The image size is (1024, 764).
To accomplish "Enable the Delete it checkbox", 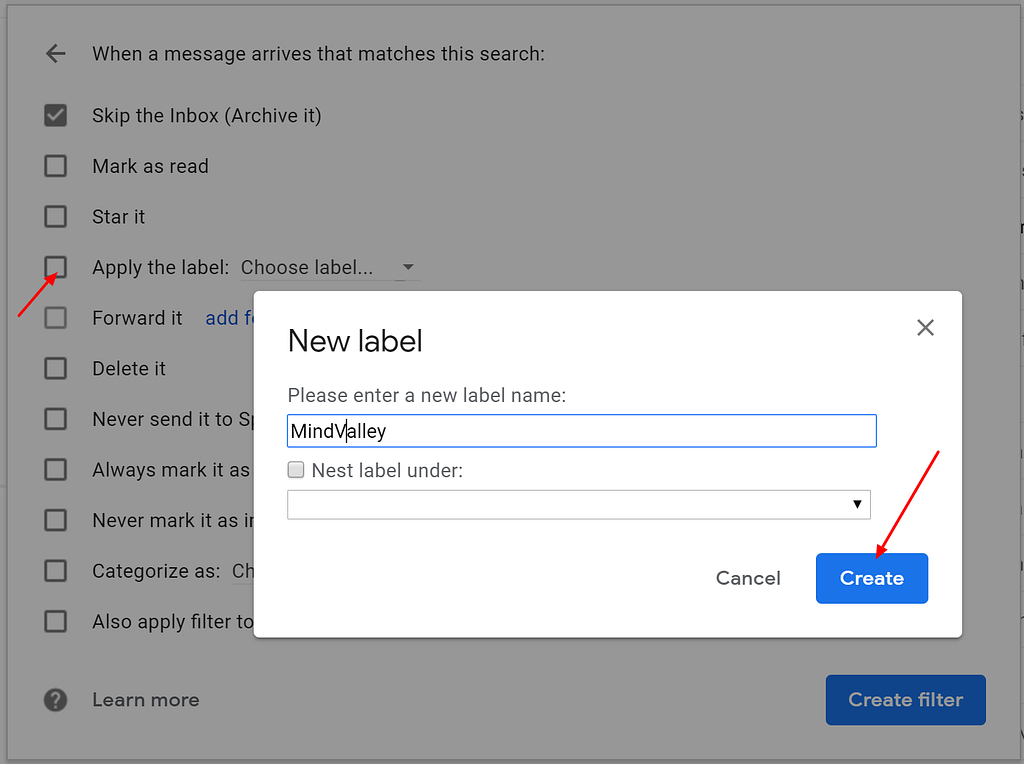I will coord(56,368).
